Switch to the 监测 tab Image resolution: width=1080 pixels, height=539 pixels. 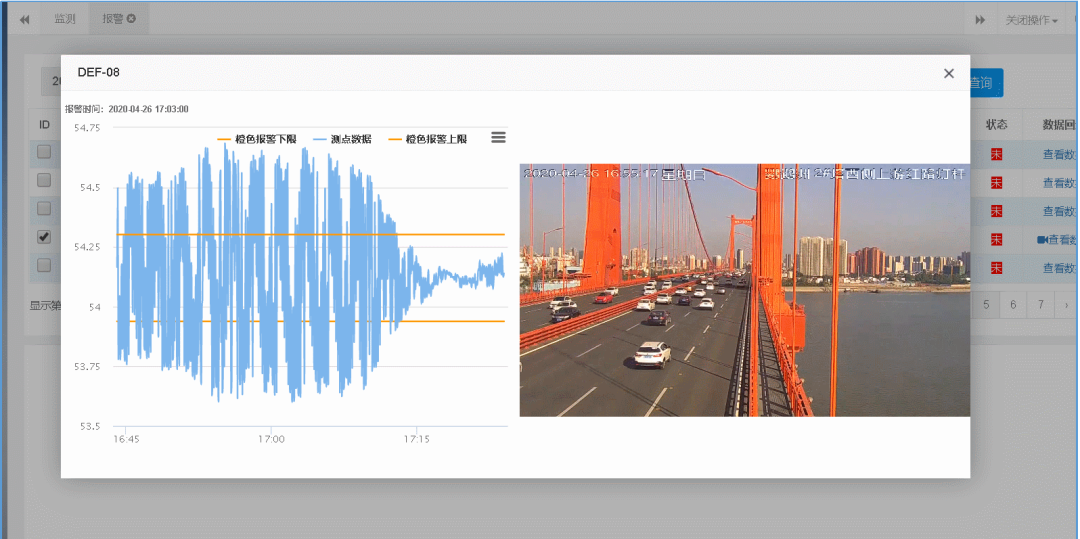tap(64, 19)
